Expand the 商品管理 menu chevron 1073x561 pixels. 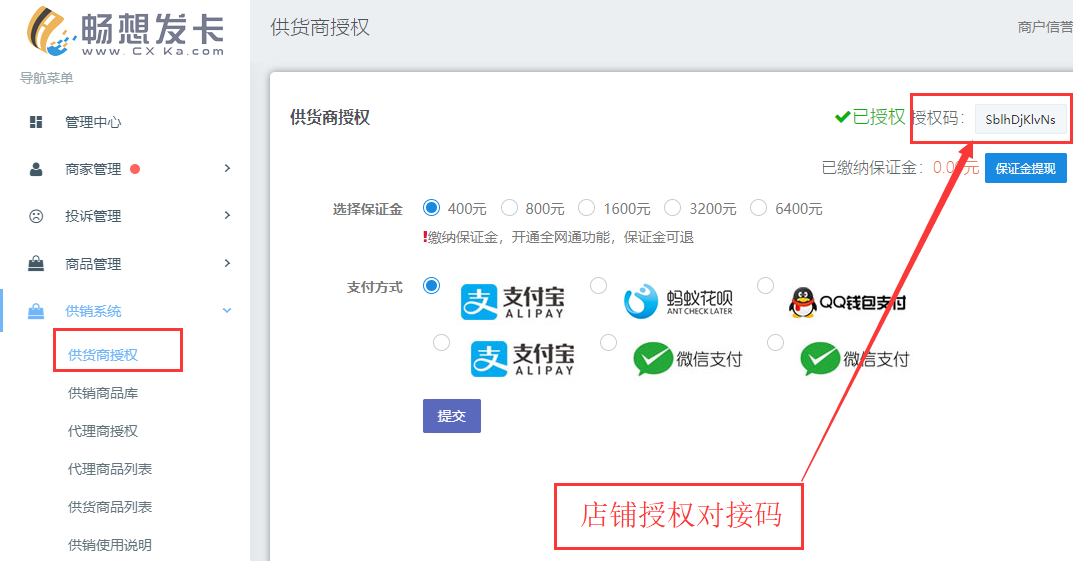(x=227, y=263)
